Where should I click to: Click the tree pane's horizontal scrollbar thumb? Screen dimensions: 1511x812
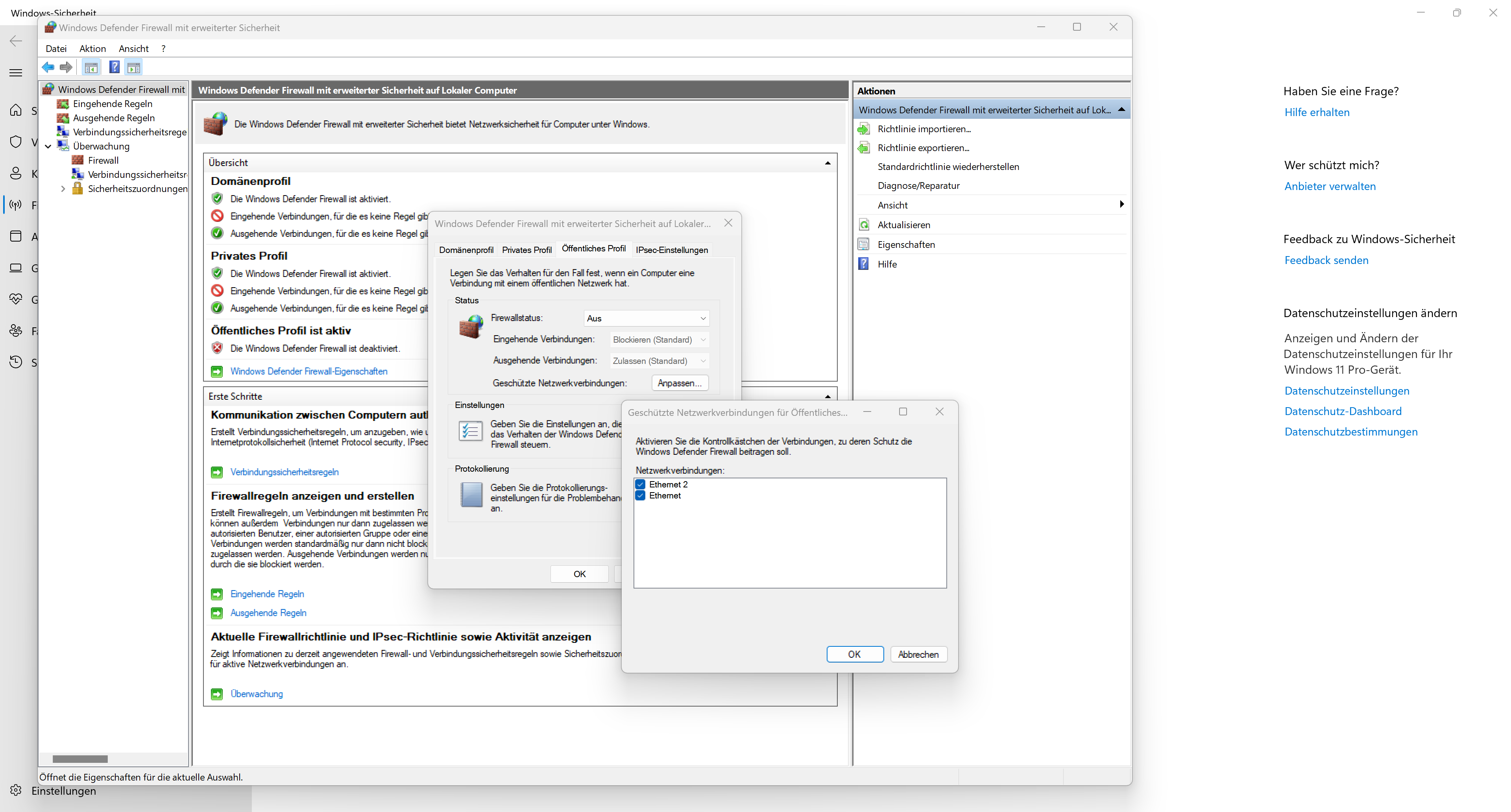(80, 758)
